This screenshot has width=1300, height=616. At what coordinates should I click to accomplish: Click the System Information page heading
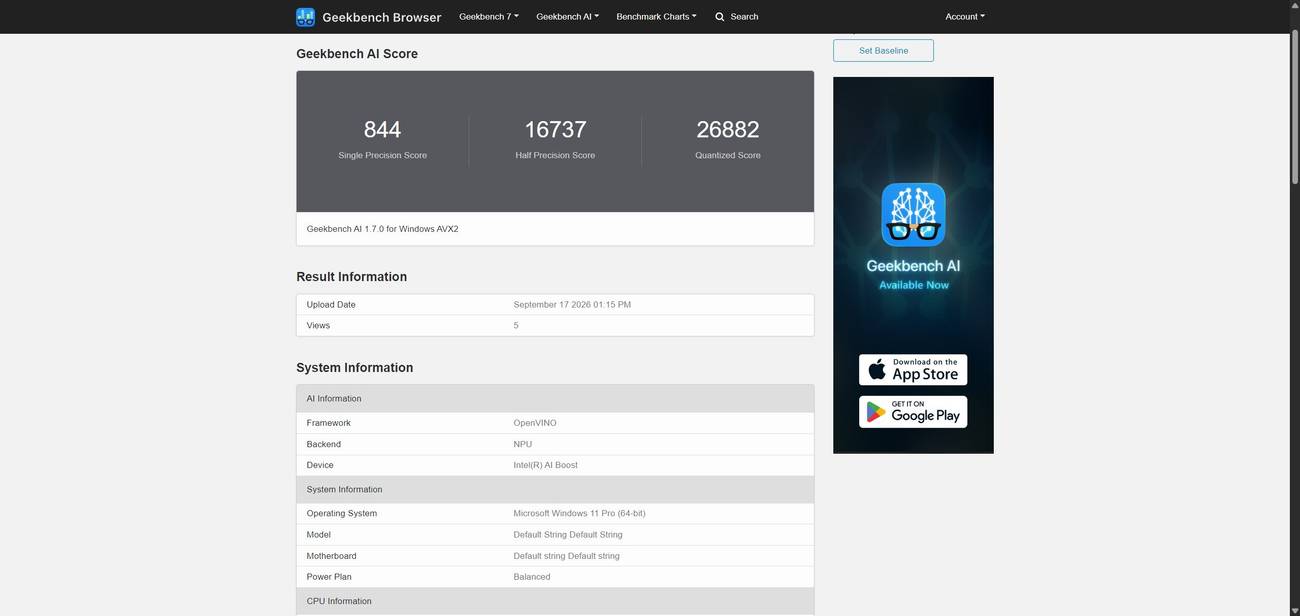coord(354,368)
